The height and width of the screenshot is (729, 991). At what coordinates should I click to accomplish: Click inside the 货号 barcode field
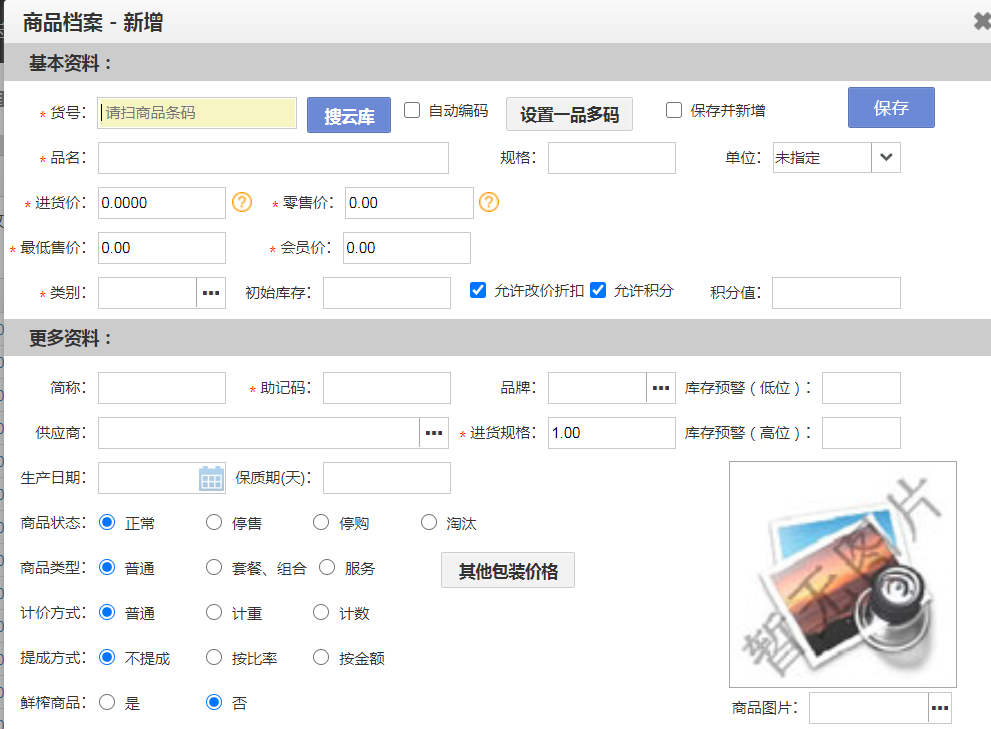196,113
